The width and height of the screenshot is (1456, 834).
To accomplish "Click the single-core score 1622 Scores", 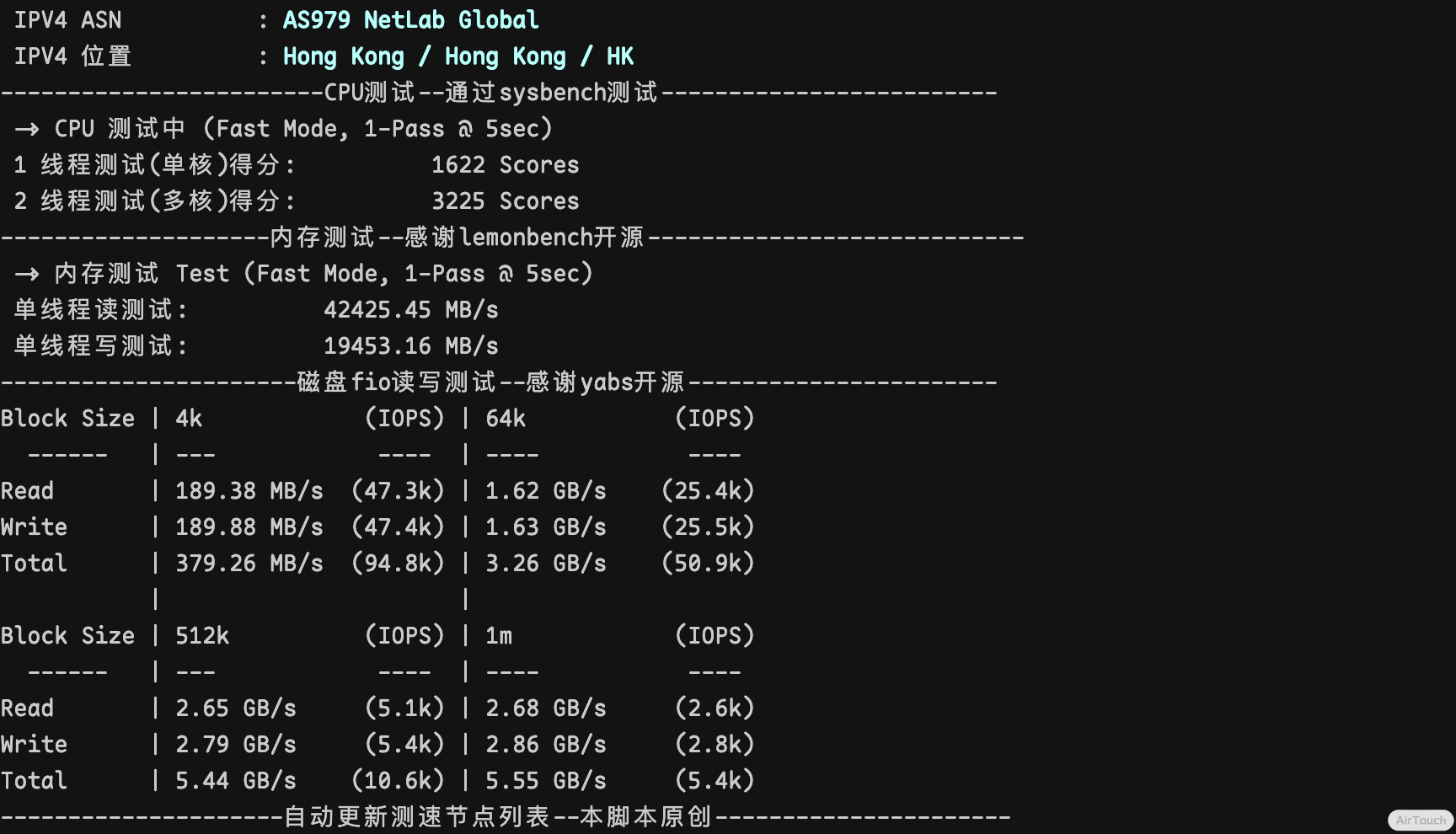I will 505,165.
